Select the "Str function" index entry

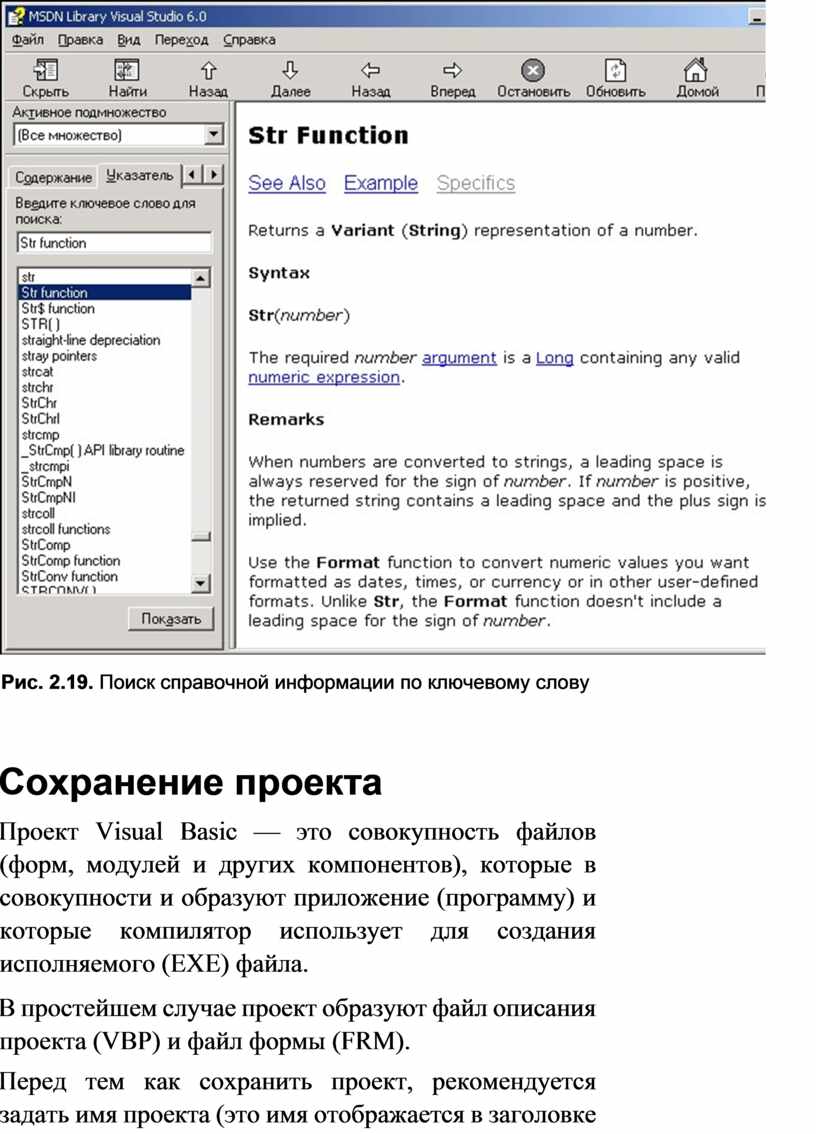tap(105, 292)
